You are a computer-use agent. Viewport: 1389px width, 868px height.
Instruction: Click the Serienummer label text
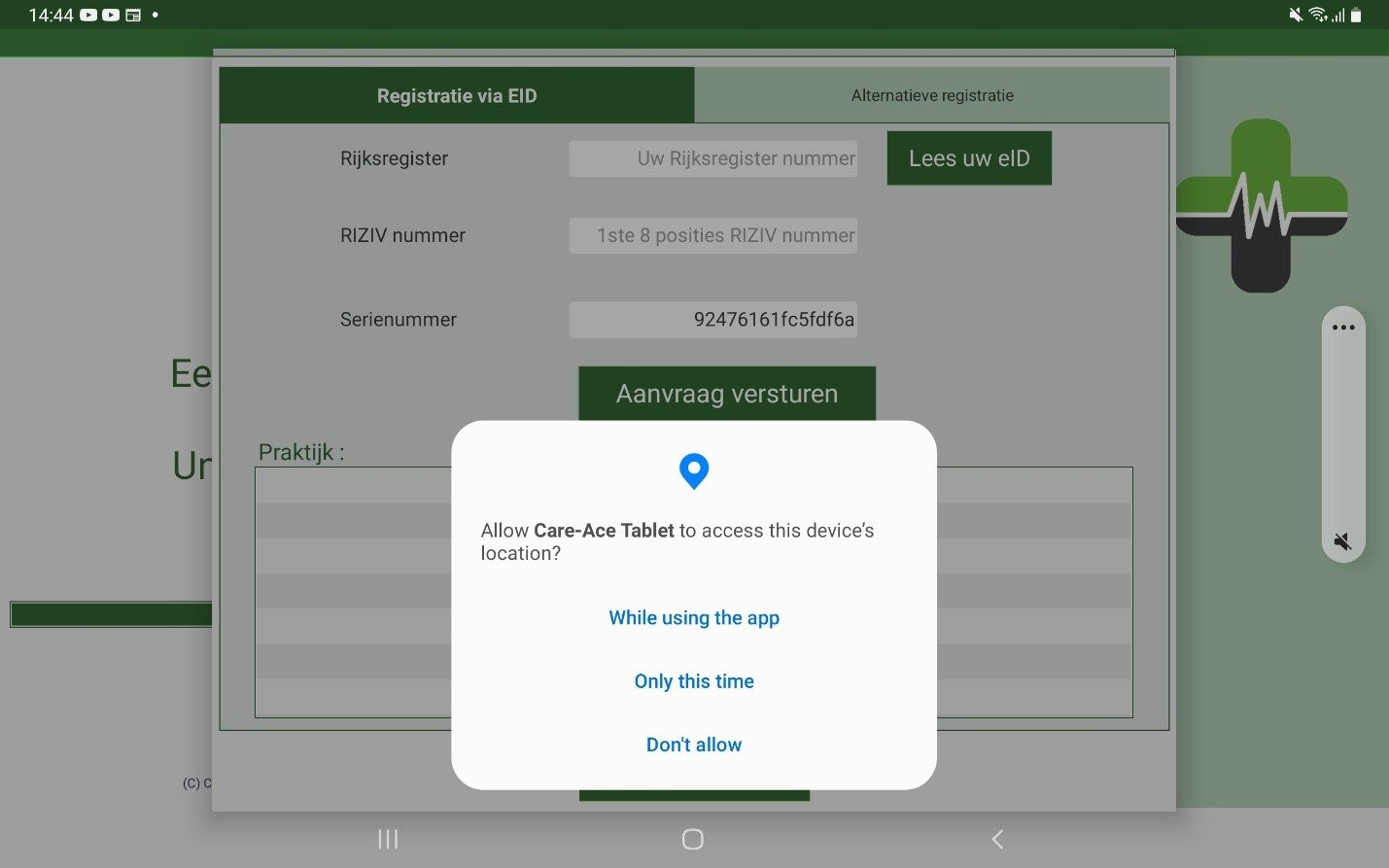(x=399, y=320)
